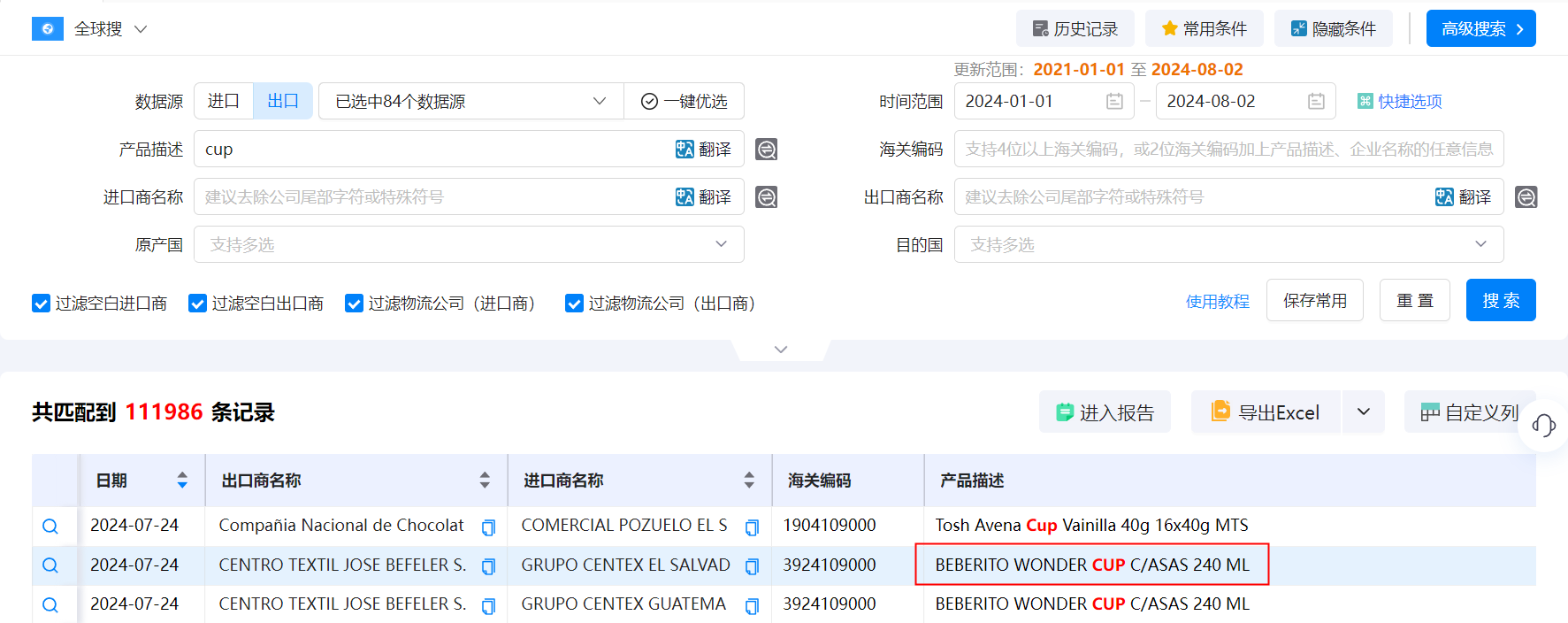Click the customs code input field
The height and width of the screenshot is (623, 1568).
[1228, 150]
